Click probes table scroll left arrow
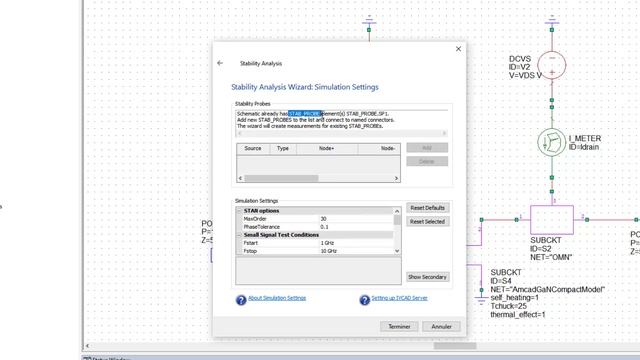640x360 pixels. click(x=240, y=178)
